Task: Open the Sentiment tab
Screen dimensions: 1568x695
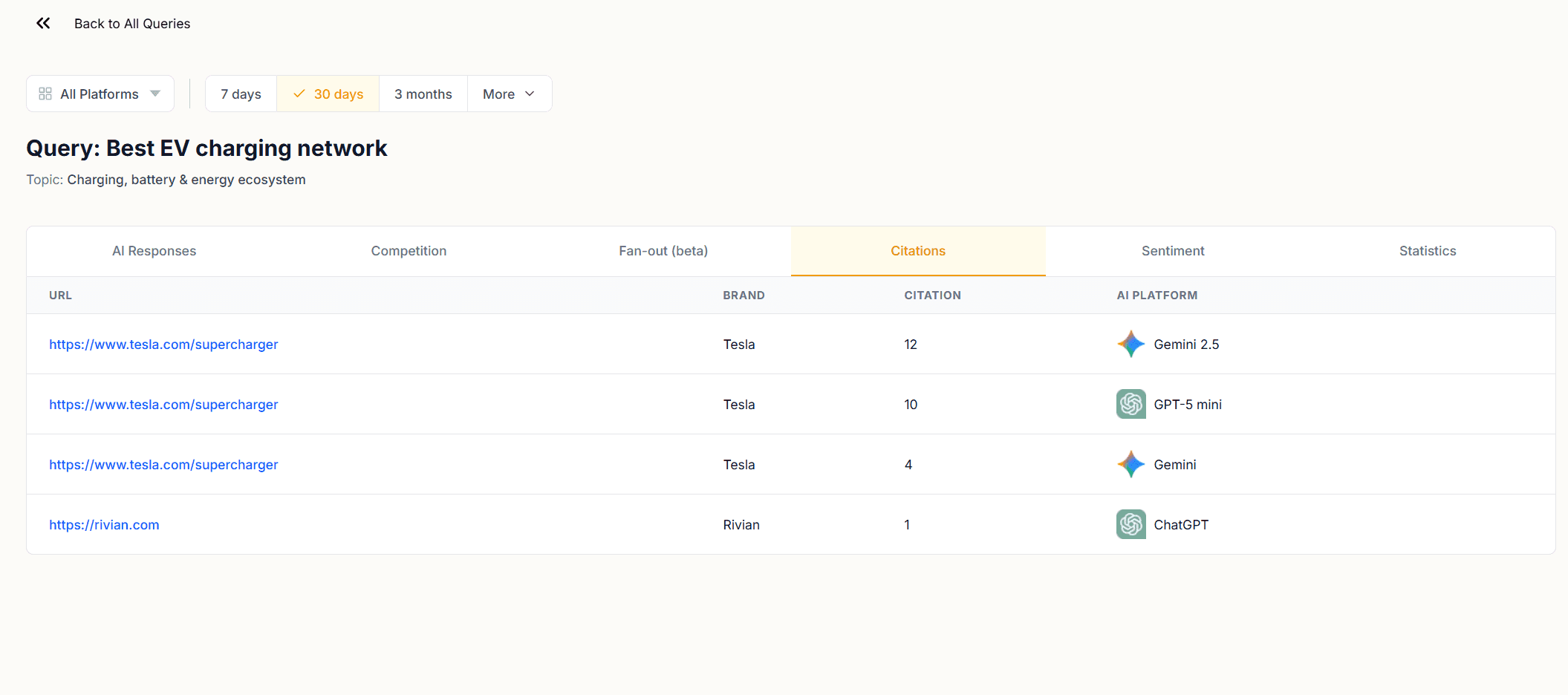Action: pyautogui.click(x=1173, y=251)
